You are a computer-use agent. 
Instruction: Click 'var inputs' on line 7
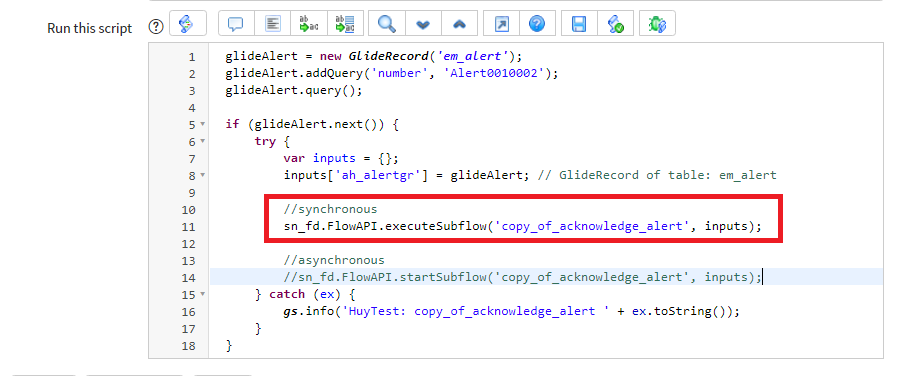coord(319,158)
